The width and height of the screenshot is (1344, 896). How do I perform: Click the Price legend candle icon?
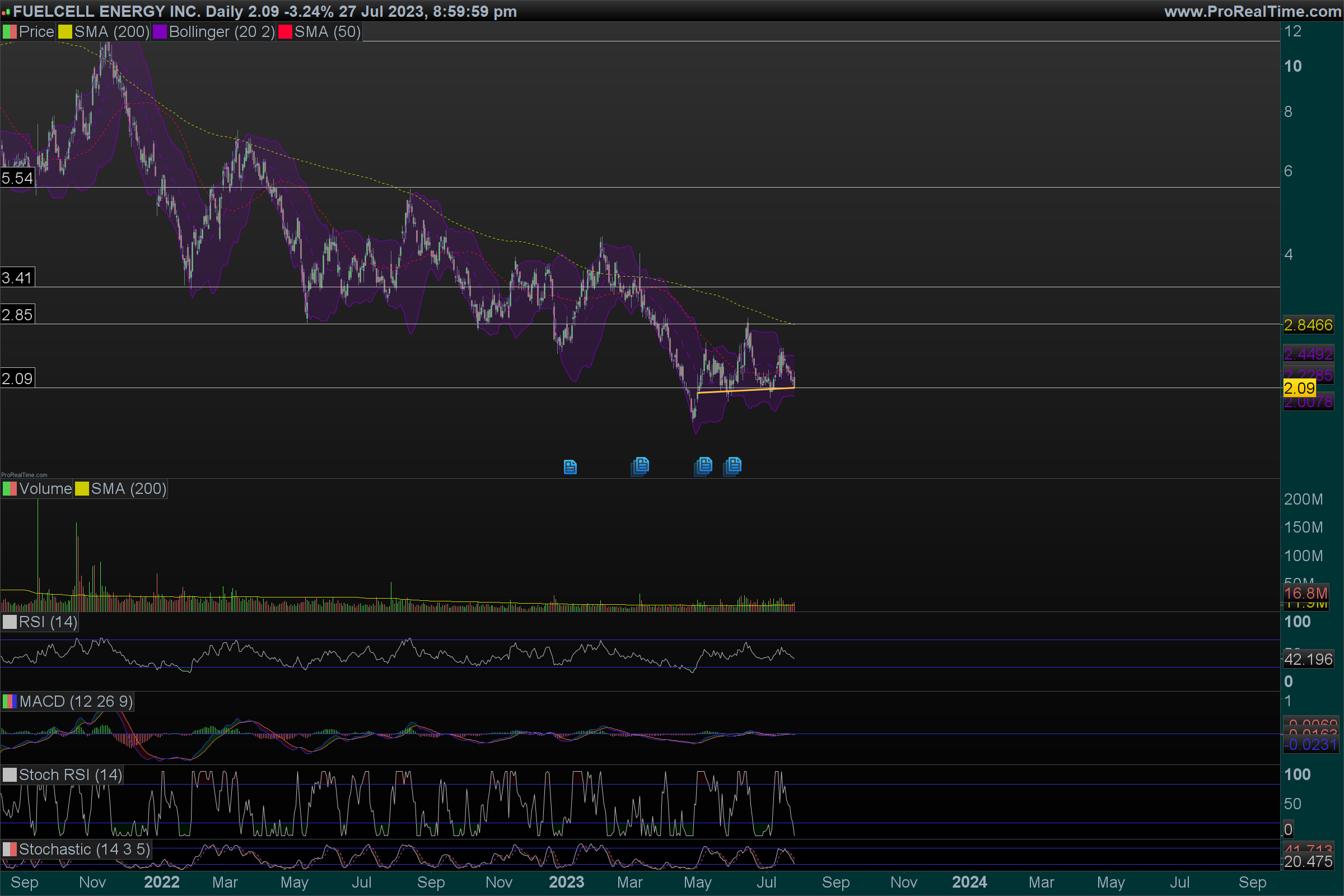click(10, 32)
